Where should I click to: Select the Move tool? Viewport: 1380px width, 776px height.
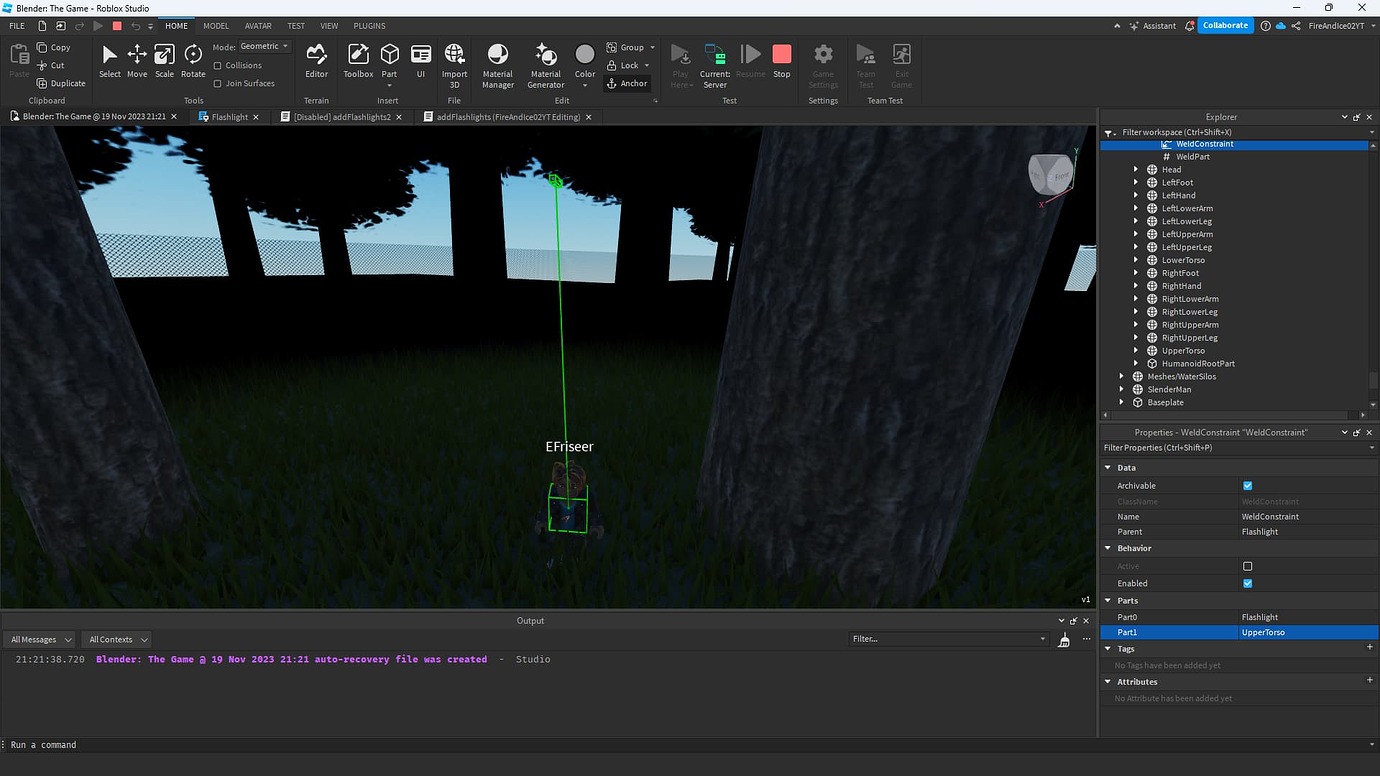(x=136, y=60)
